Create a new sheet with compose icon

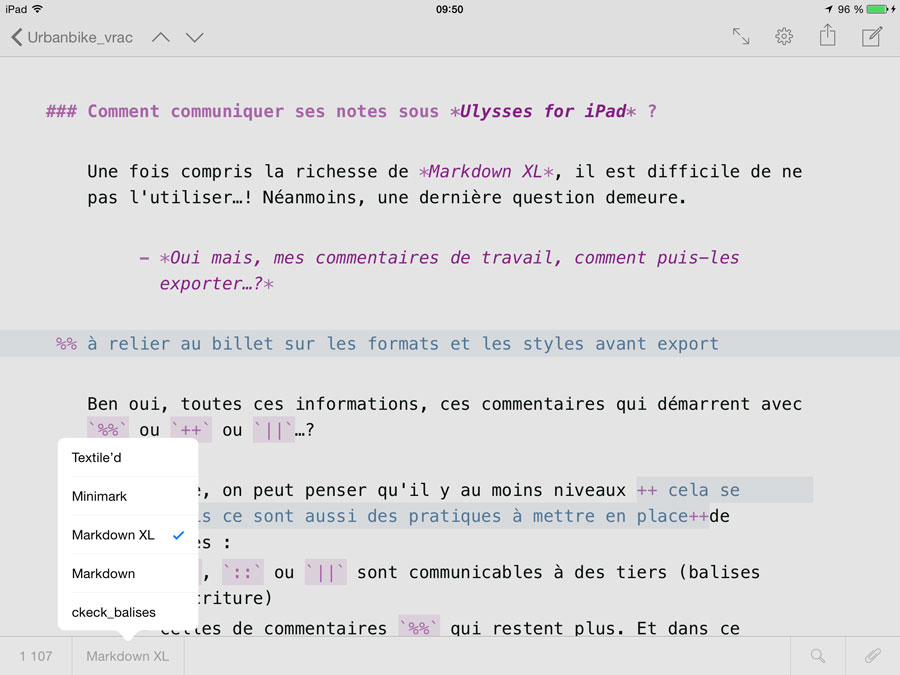pos(872,37)
